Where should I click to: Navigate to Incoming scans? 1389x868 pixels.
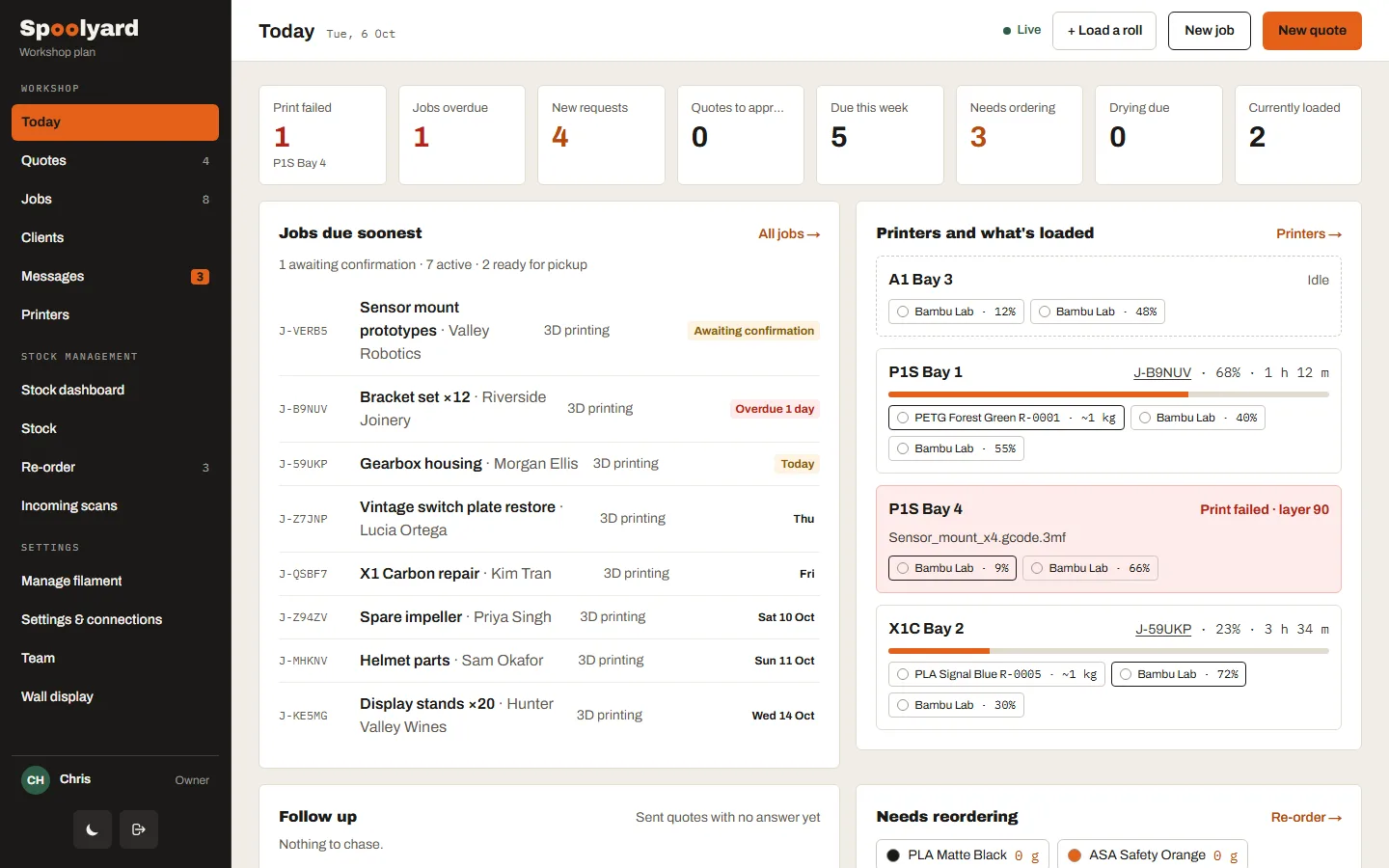pyautogui.click(x=115, y=506)
